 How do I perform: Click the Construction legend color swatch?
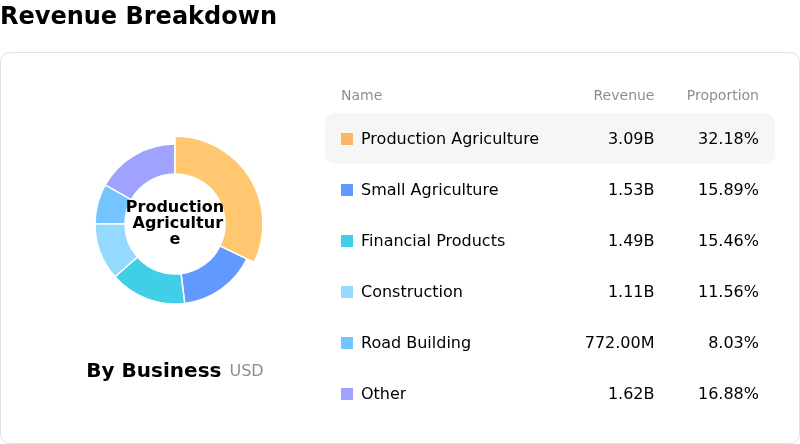tap(347, 292)
